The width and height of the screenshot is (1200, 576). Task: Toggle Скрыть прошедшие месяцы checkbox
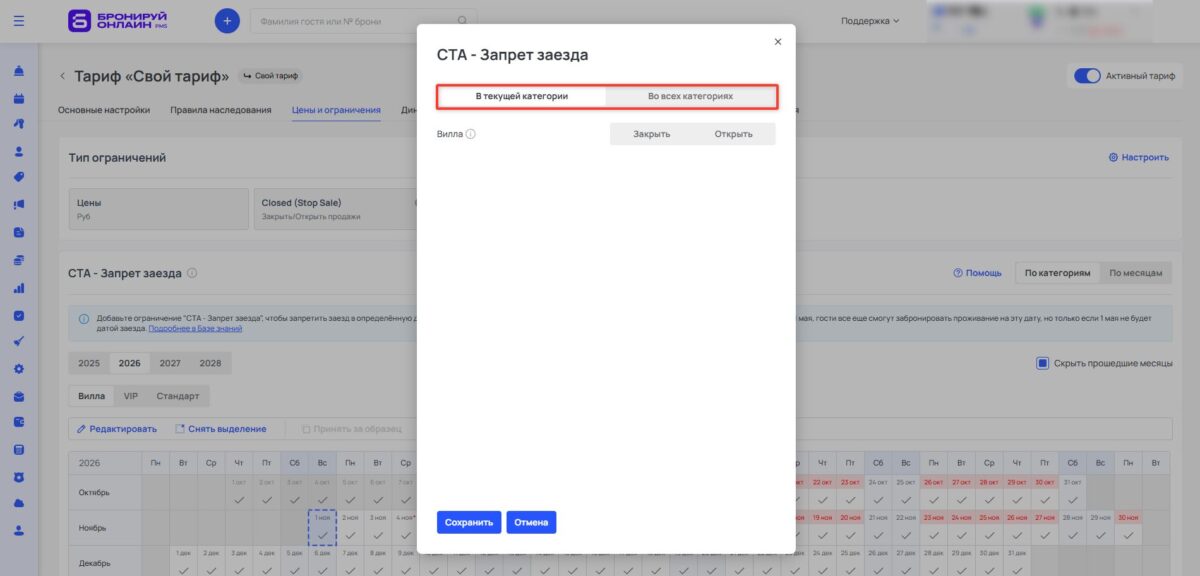[1042, 363]
